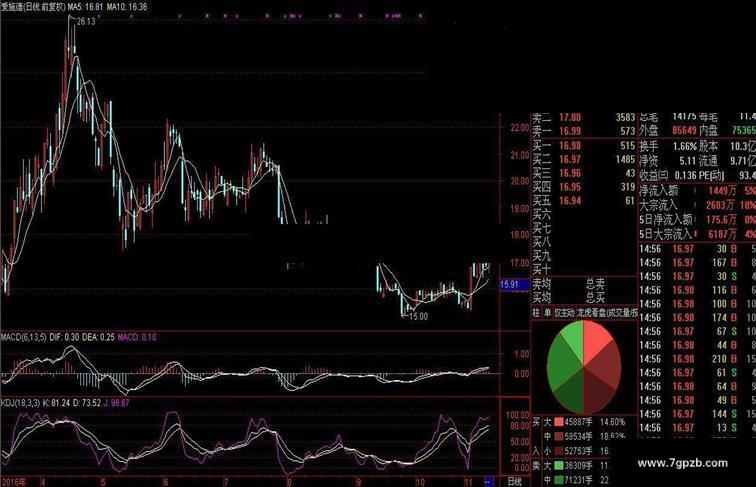
Task: Select the MACD(6,13,5) indicator label
Action: coord(24,337)
